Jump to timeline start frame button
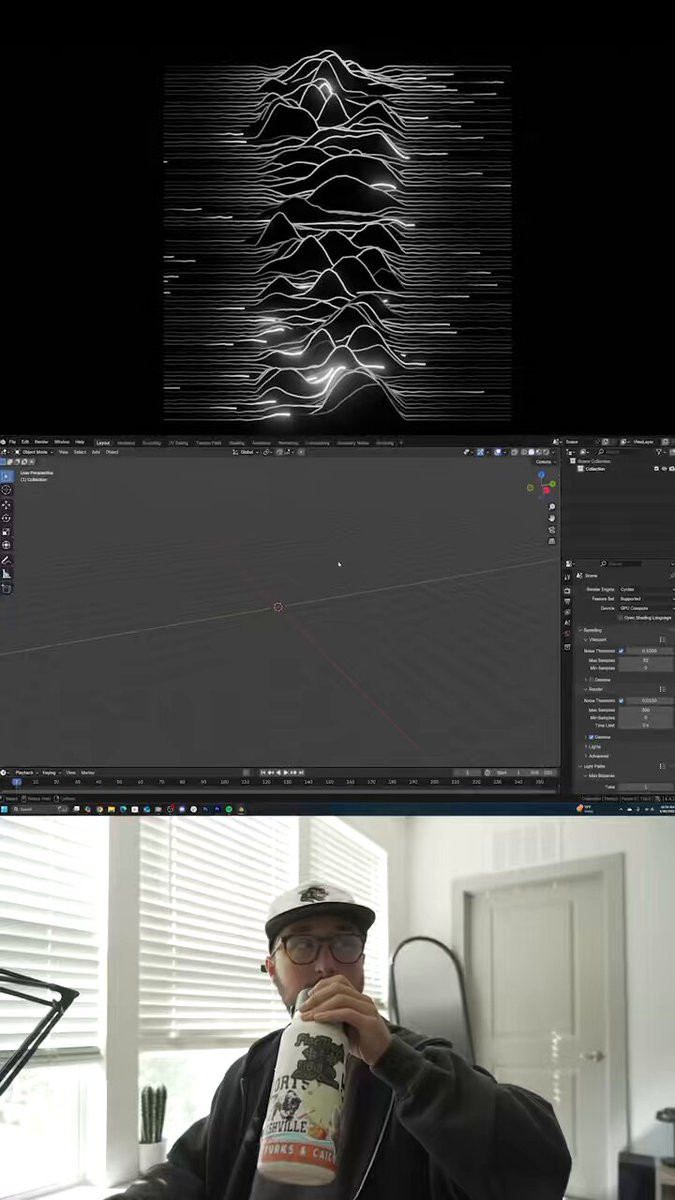Viewport: 675px width, 1200px height. coord(263,772)
